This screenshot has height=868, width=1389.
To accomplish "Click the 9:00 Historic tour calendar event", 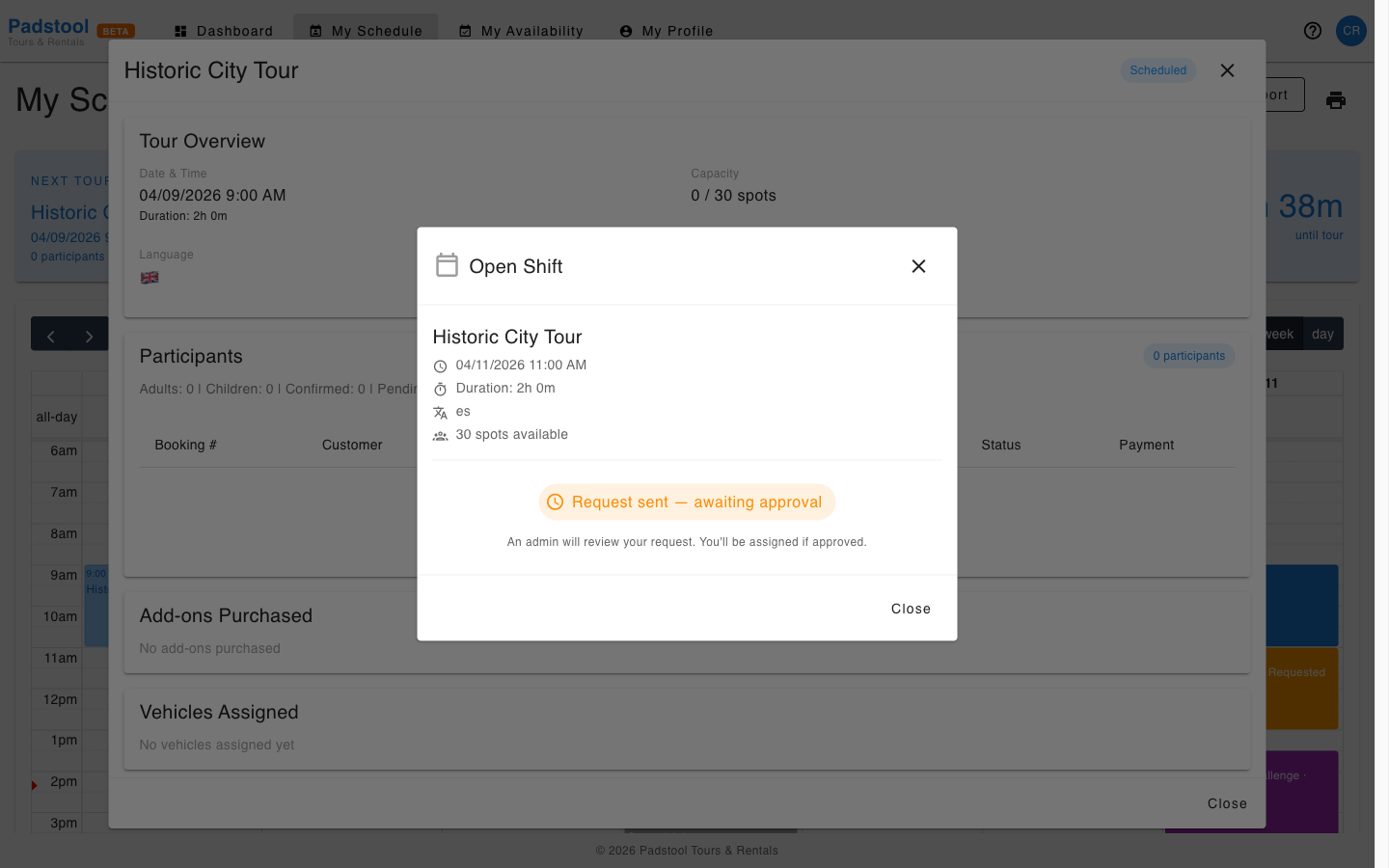I will [x=96, y=605].
